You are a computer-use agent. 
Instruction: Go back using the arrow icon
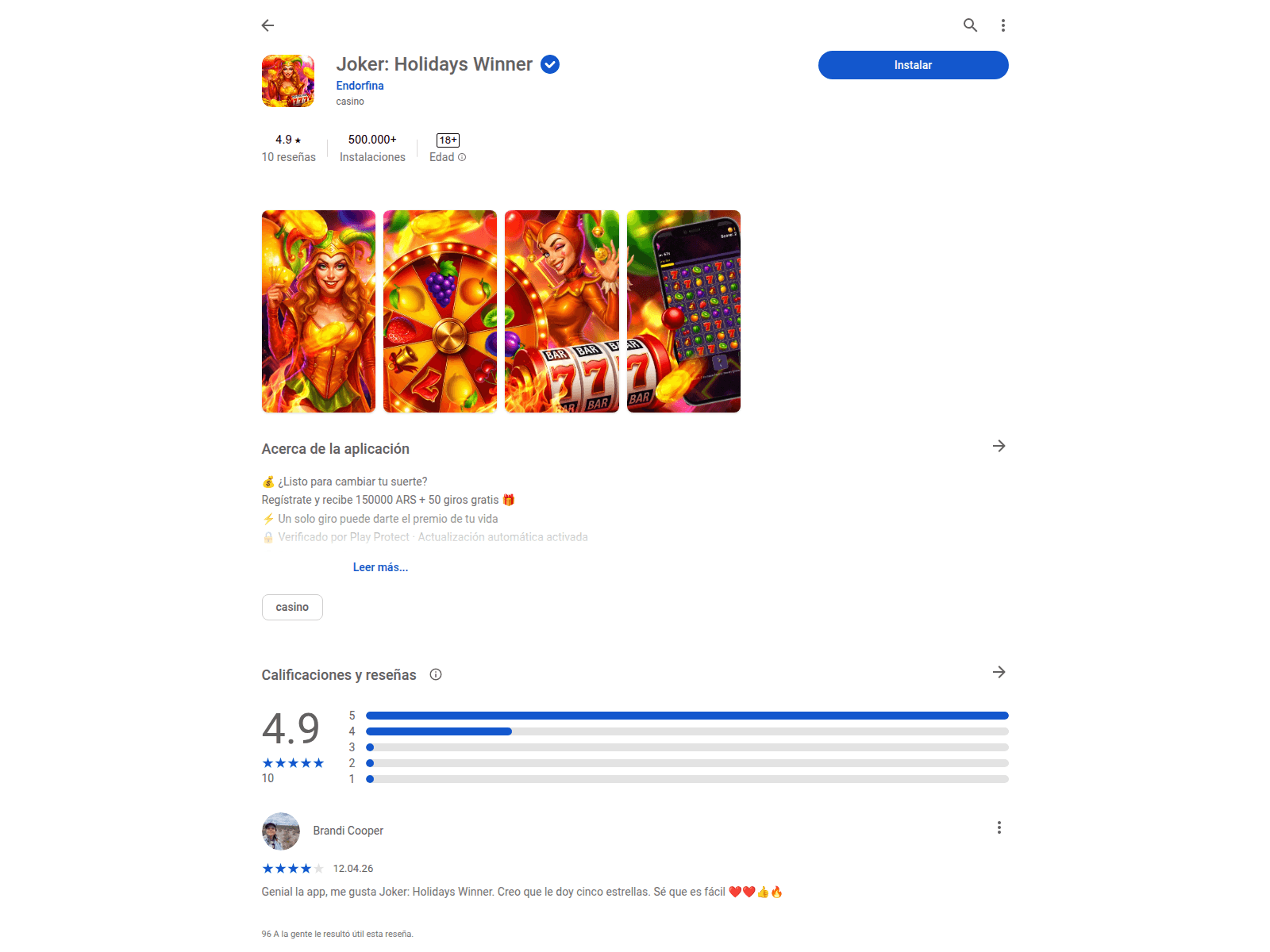pyautogui.click(x=267, y=25)
